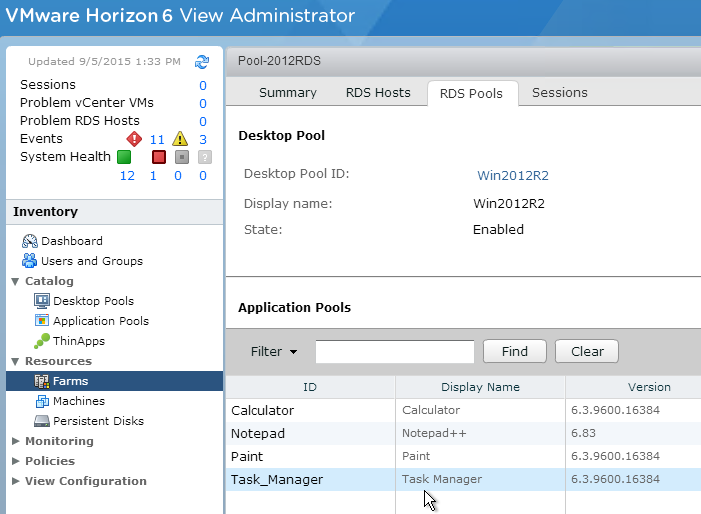Image resolution: width=701 pixels, height=514 pixels.
Task: Open the RDS Hosts tab
Action: click(378, 93)
